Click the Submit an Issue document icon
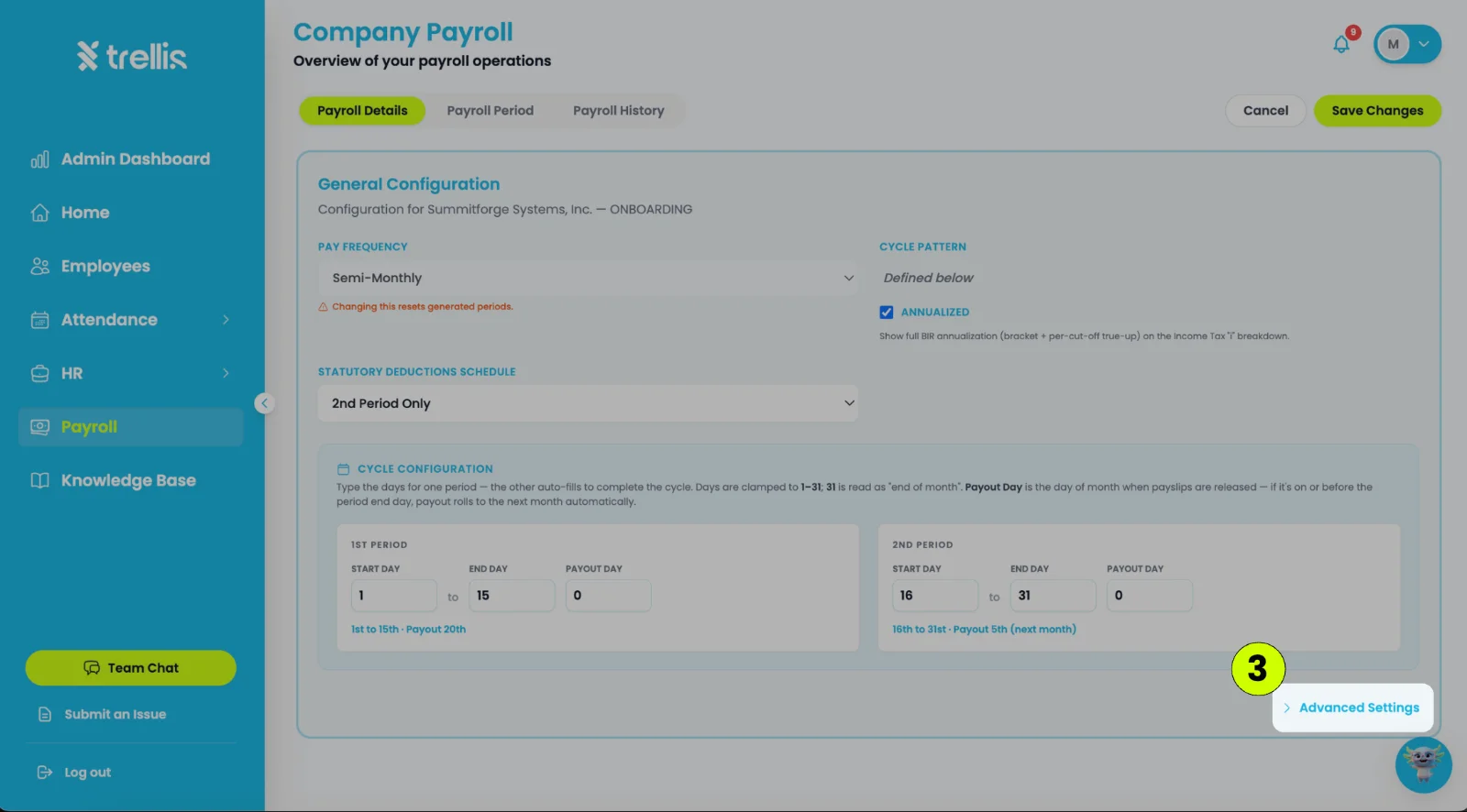This screenshot has height=812, width=1467. (x=44, y=714)
